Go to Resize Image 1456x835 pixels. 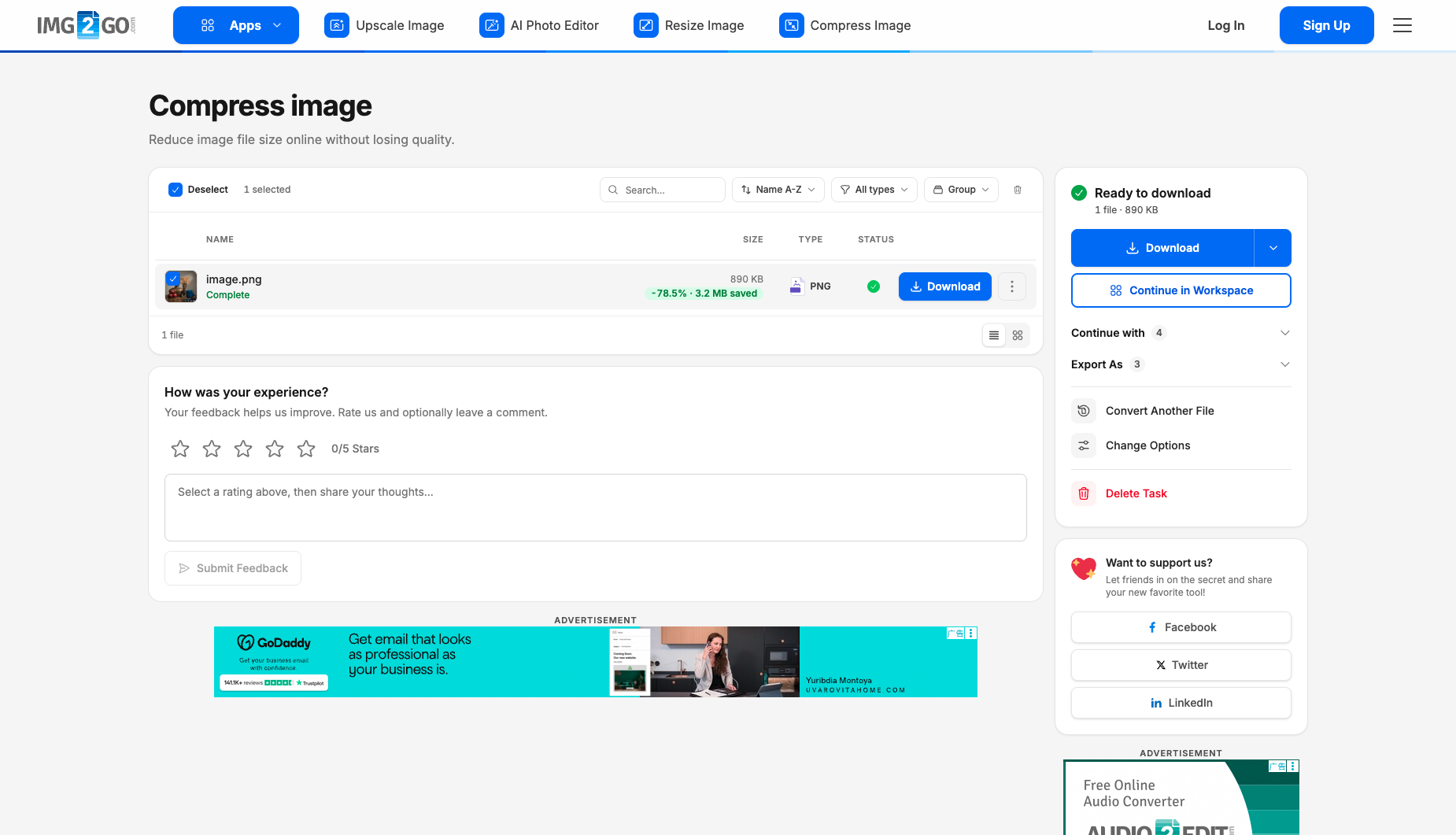click(689, 25)
